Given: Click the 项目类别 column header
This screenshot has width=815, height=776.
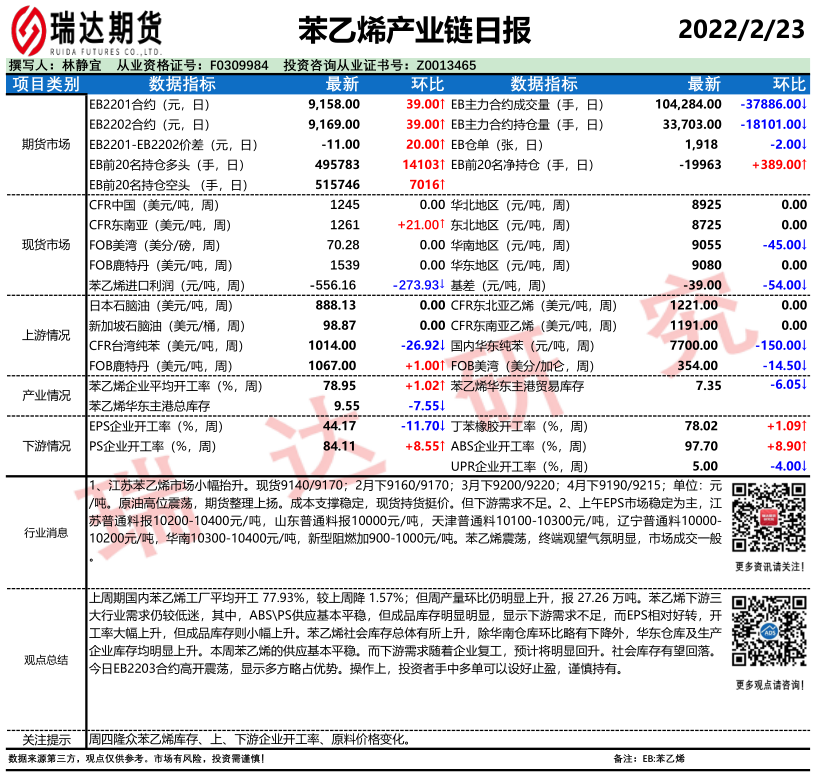Looking at the screenshot, I should coord(45,84).
